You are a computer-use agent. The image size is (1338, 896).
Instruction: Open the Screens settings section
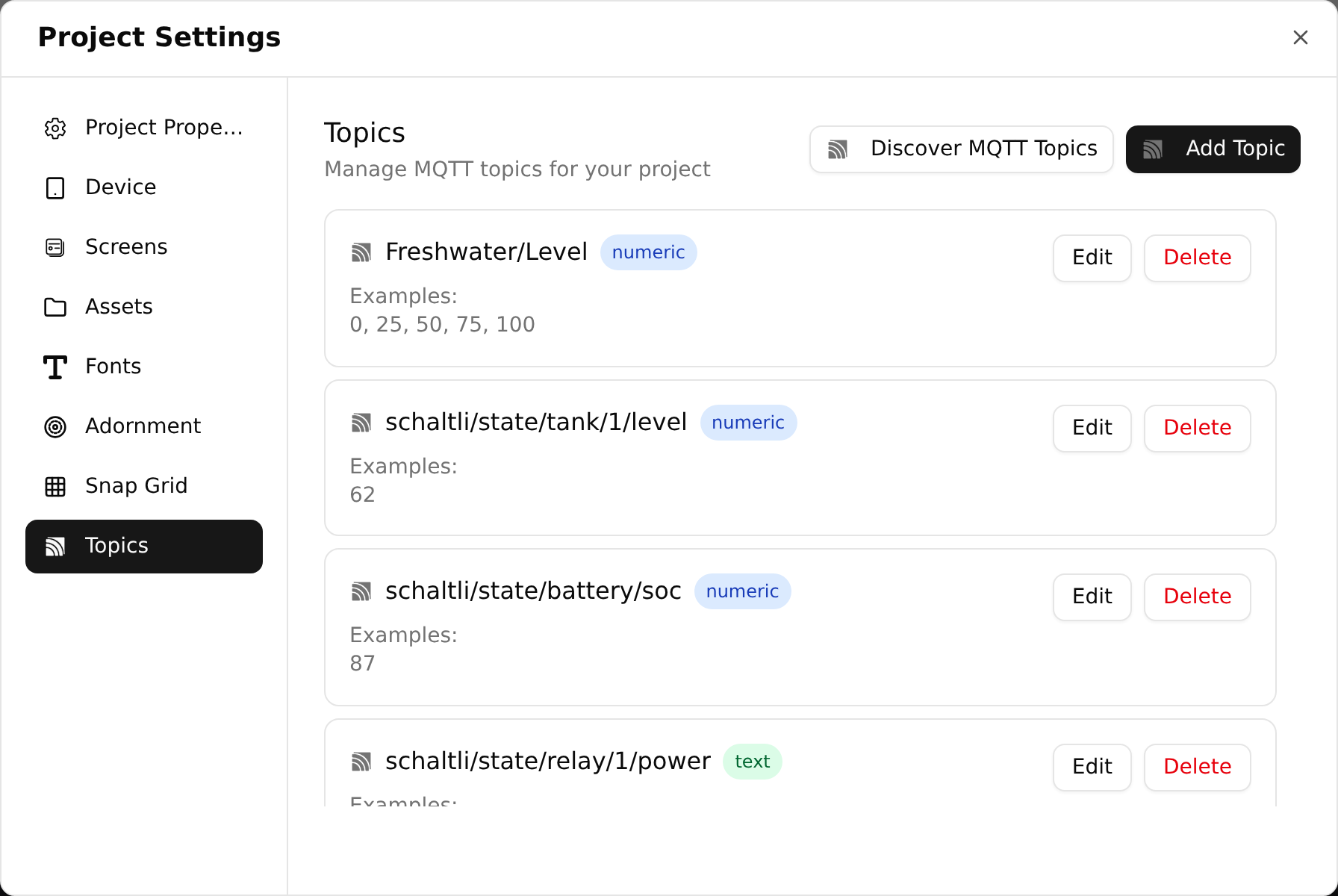tap(144, 248)
